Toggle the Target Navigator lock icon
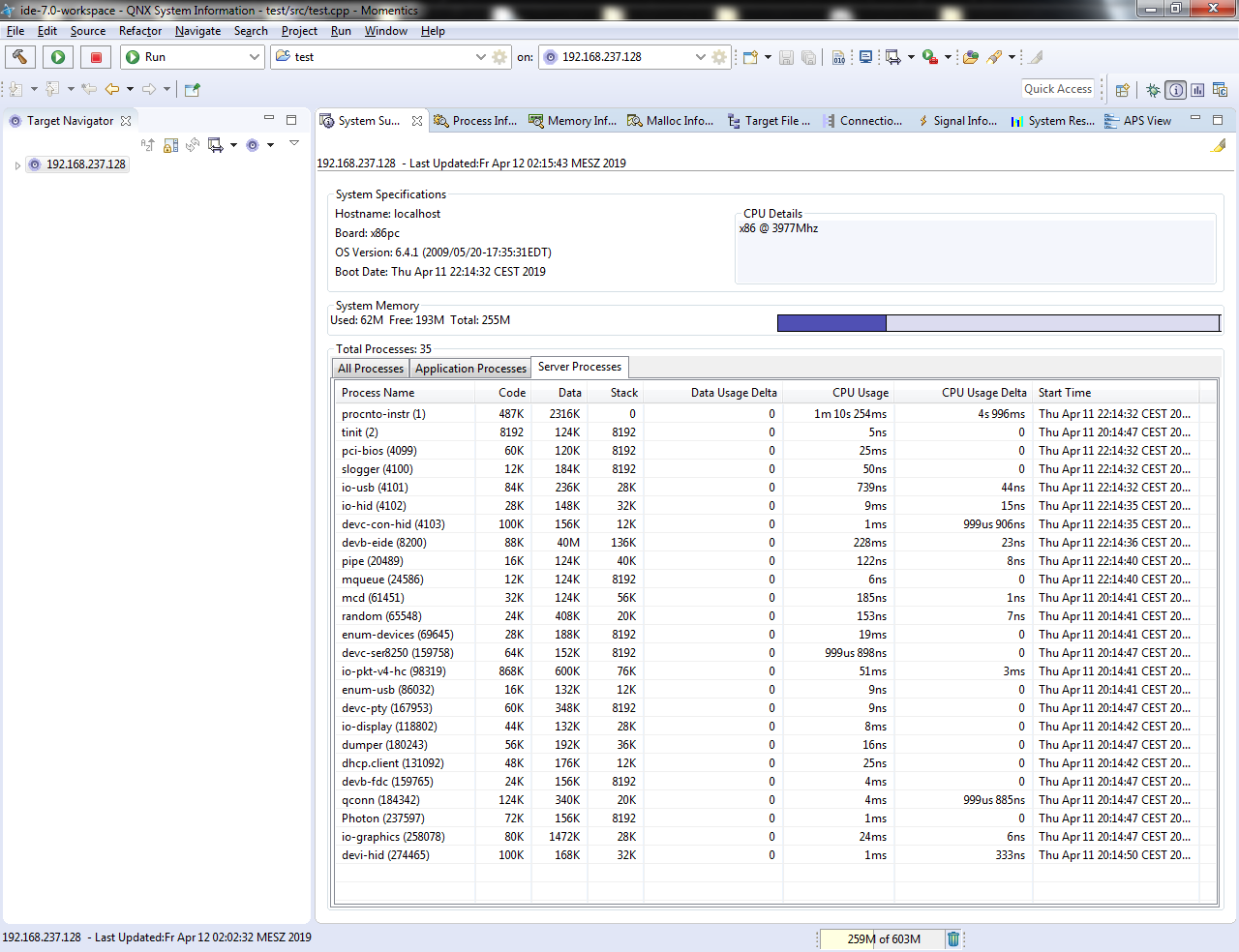This screenshot has width=1239, height=952. click(169, 145)
